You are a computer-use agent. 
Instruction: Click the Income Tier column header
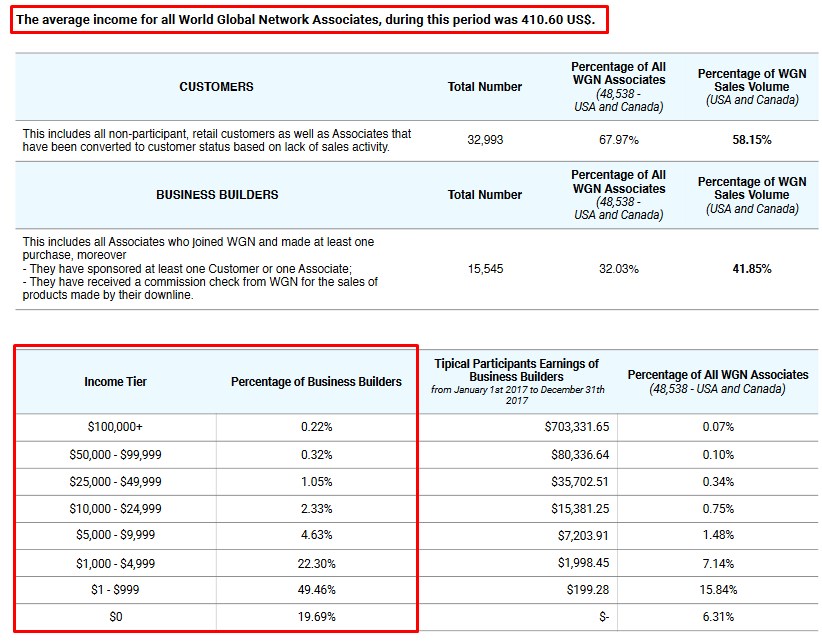pos(115,382)
